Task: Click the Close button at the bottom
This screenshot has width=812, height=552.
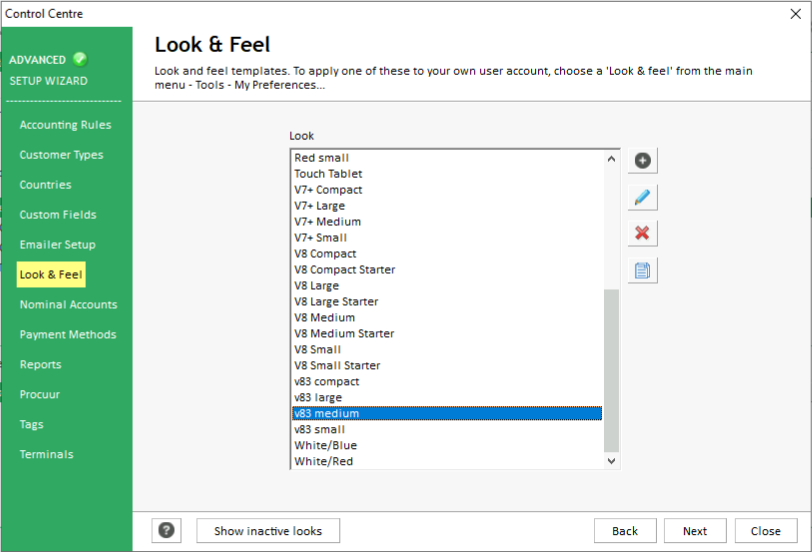Action: tap(766, 531)
